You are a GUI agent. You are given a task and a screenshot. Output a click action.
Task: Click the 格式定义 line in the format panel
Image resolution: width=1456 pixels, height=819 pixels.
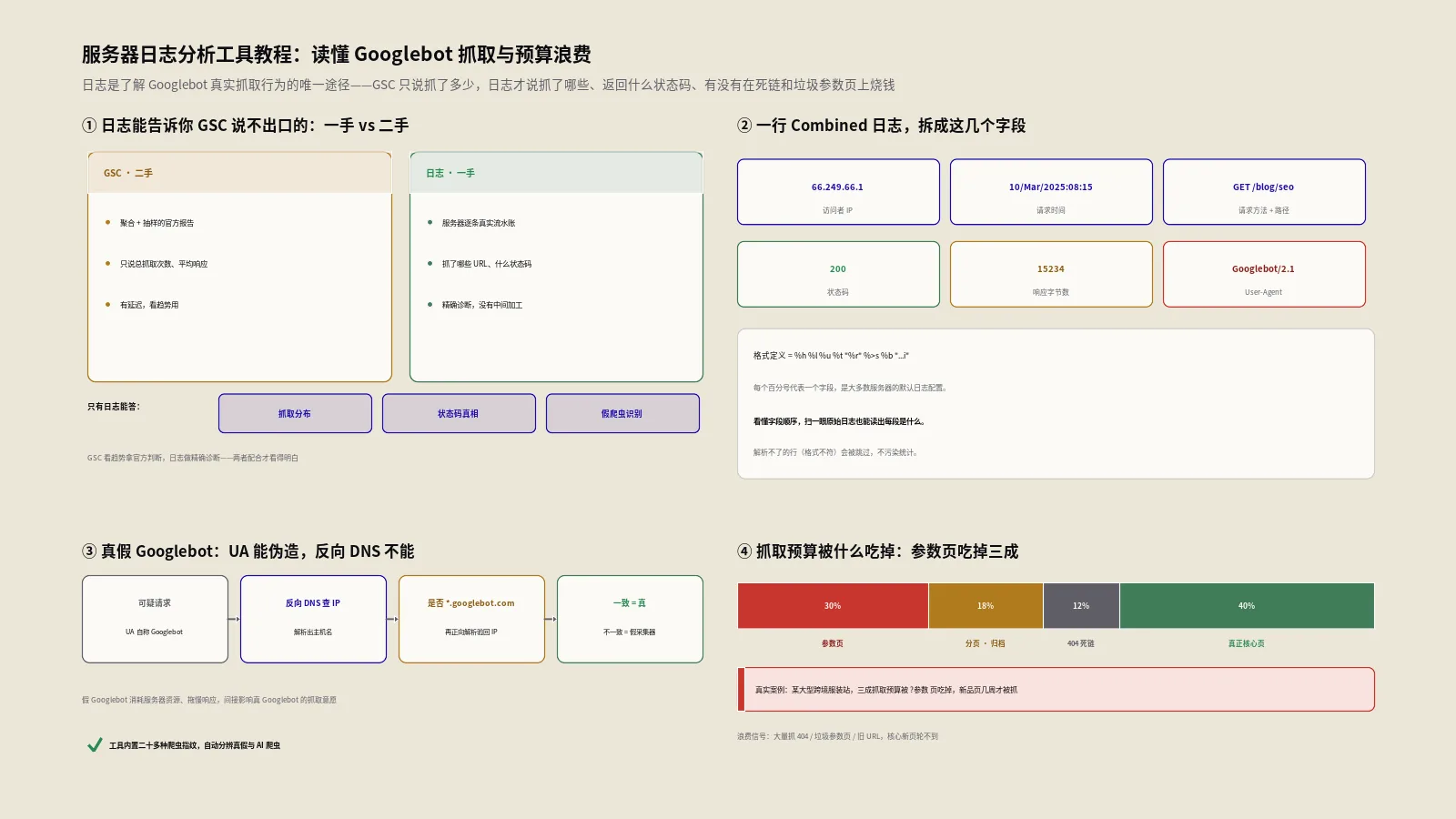tap(831, 356)
